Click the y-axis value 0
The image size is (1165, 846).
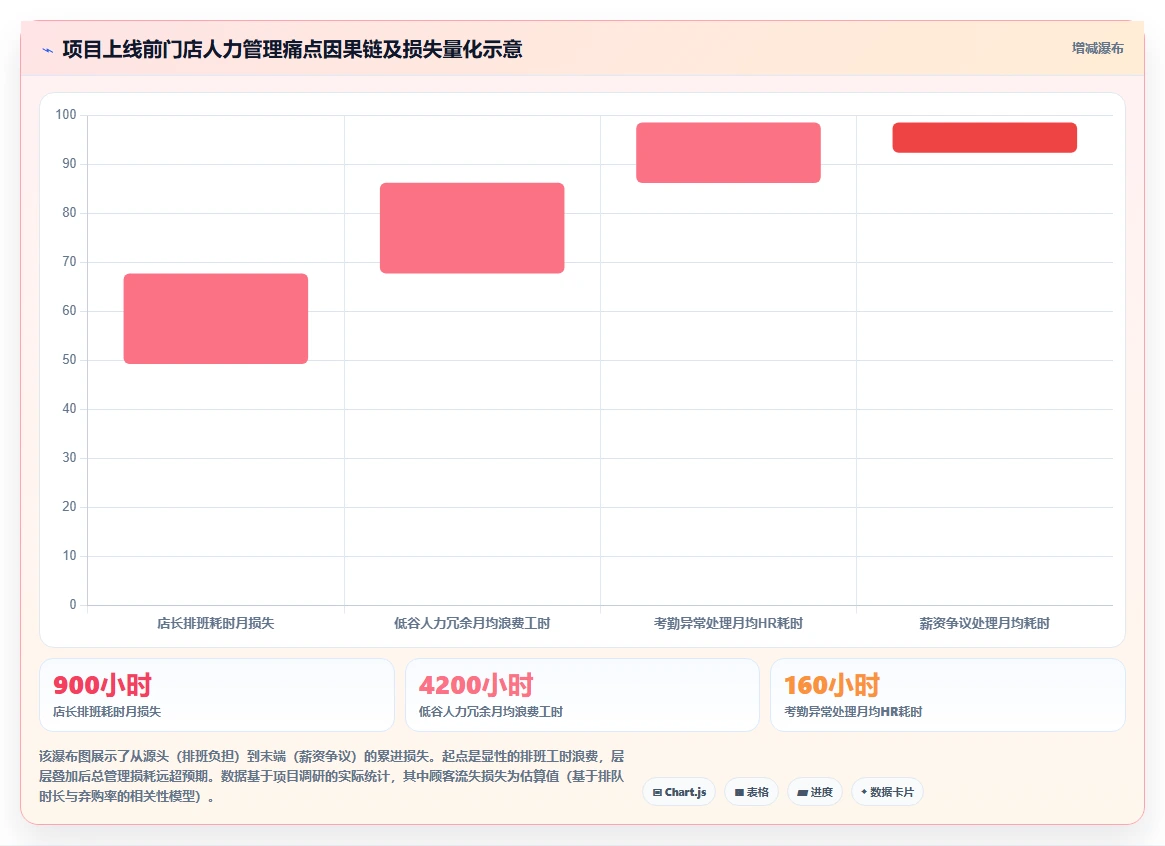pos(73,605)
